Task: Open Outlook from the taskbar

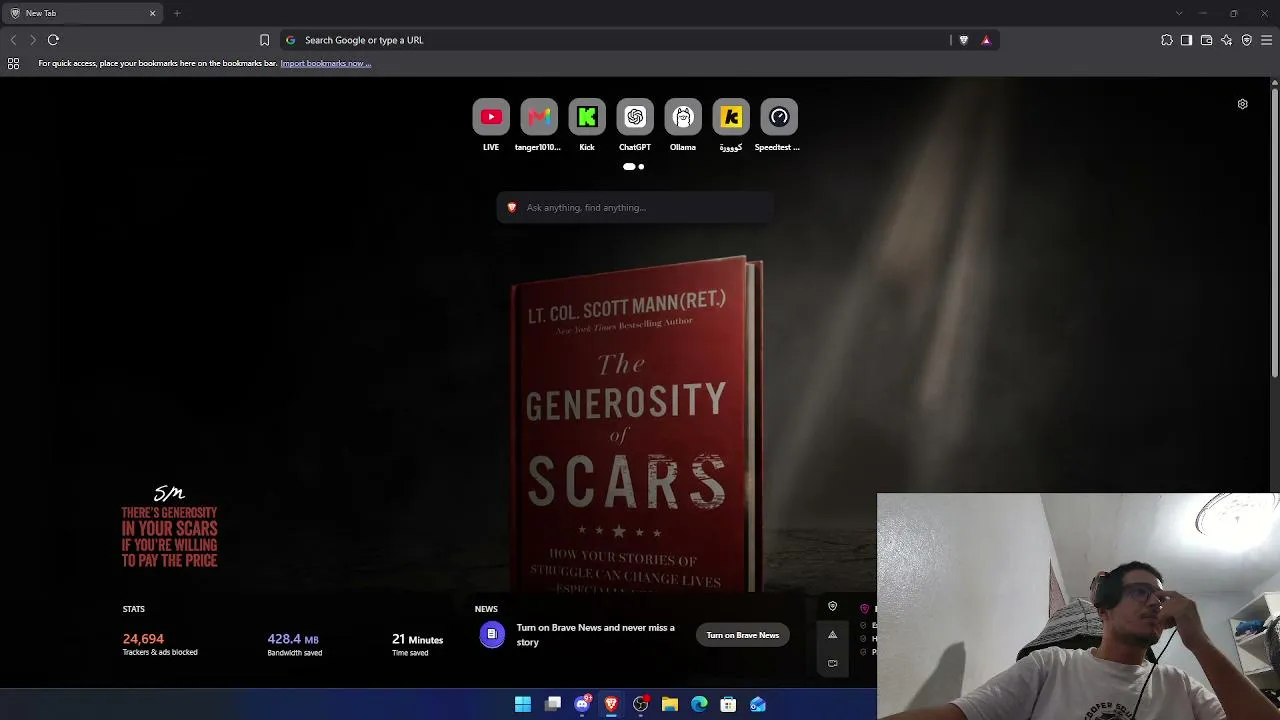Action: (x=758, y=704)
